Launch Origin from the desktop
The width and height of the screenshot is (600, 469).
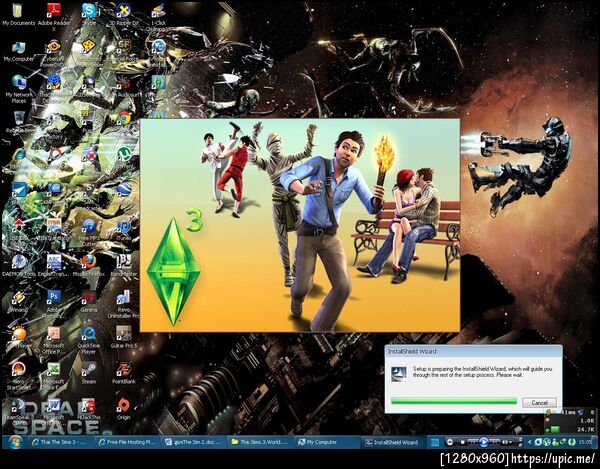(x=124, y=409)
